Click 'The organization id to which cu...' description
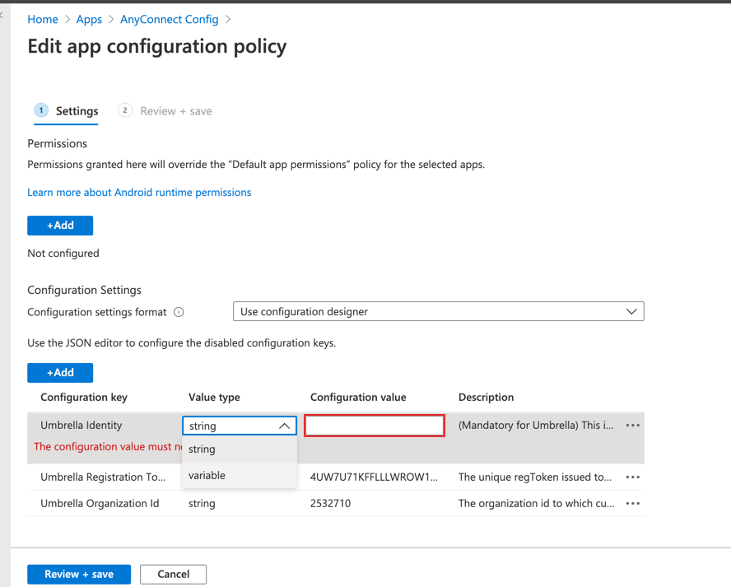 point(536,504)
